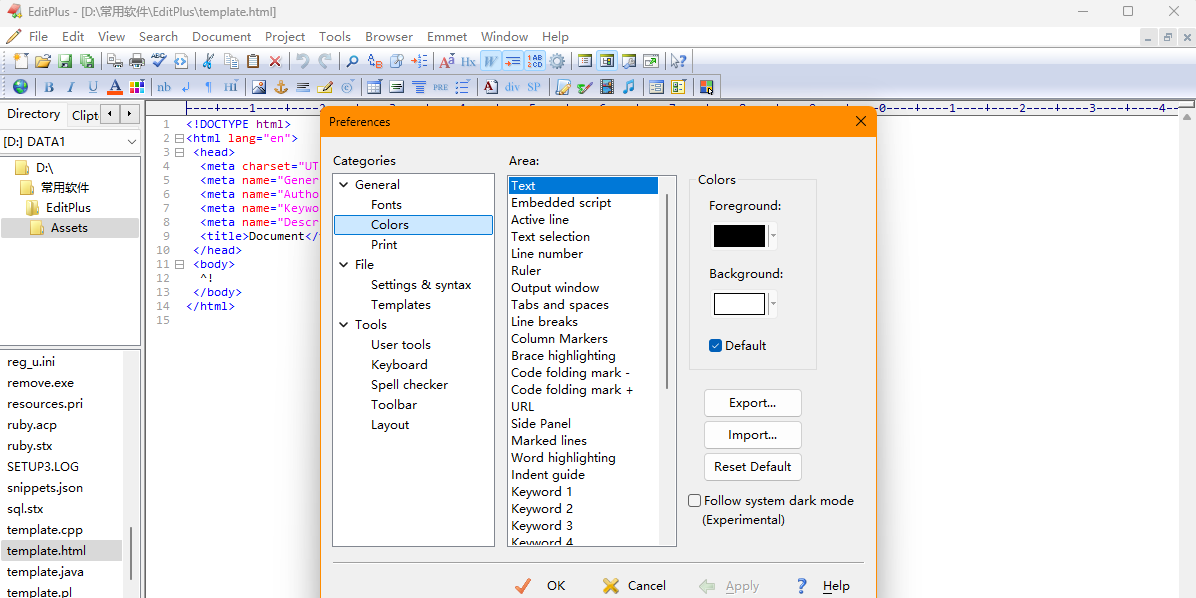Fold the head tag on line 3
This screenshot has height=598, width=1196.
tap(179, 153)
